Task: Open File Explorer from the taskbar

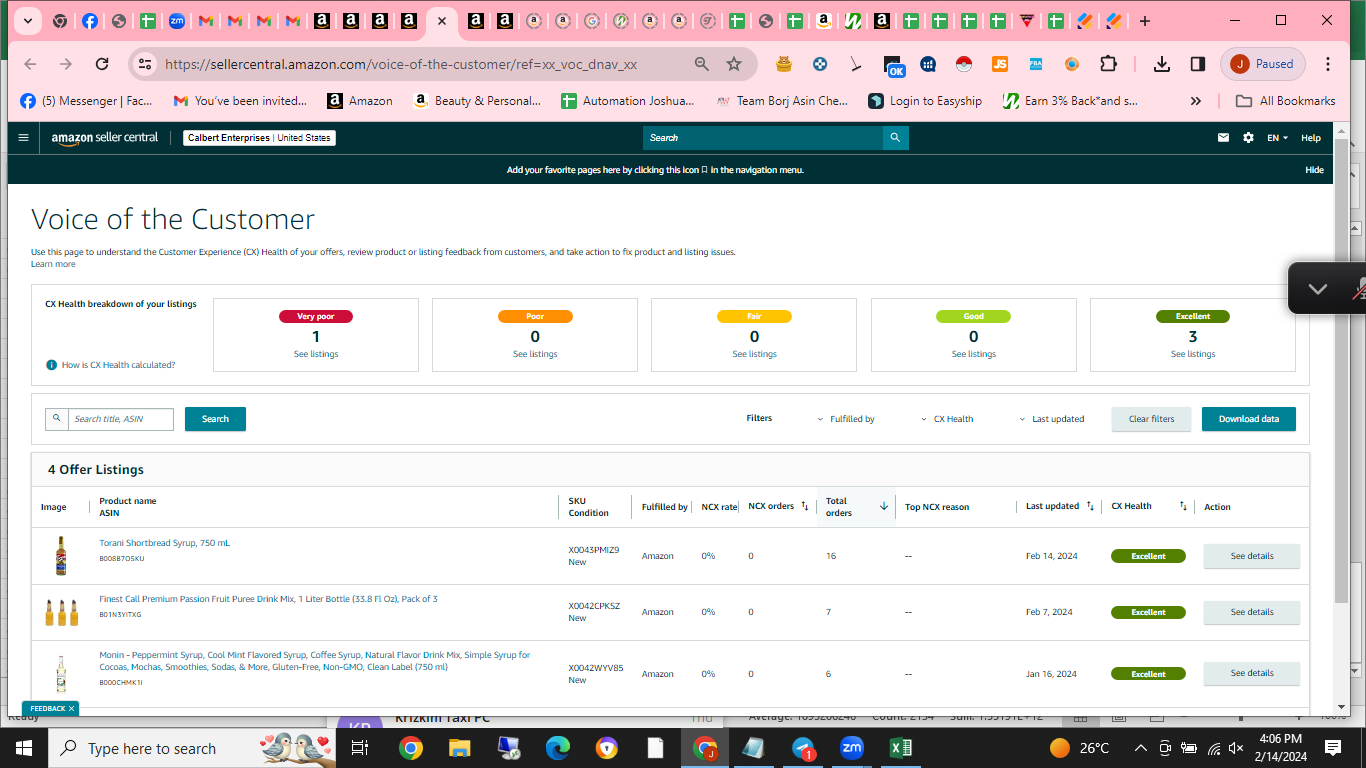Action: 459,747
